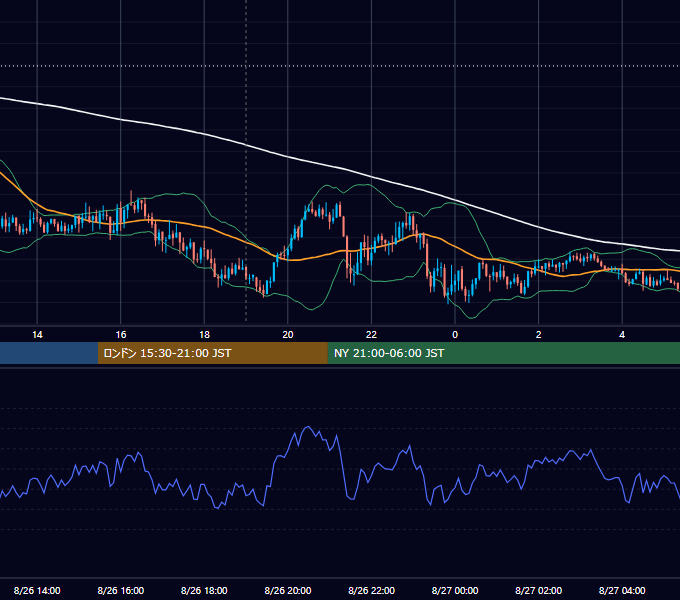Click the 2 hour label on the price chart axis
This screenshot has width=680, height=600.
click(539, 335)
